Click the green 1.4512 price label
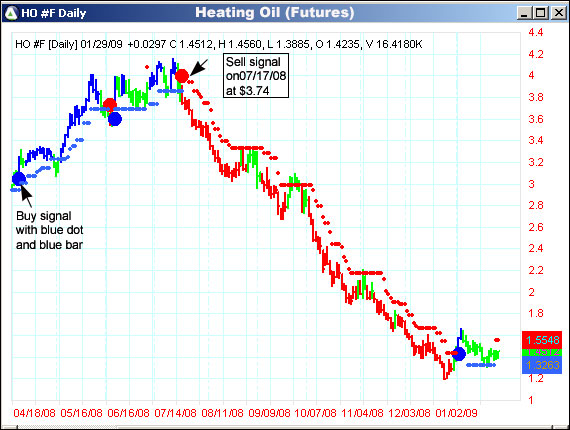 (542, 352)
